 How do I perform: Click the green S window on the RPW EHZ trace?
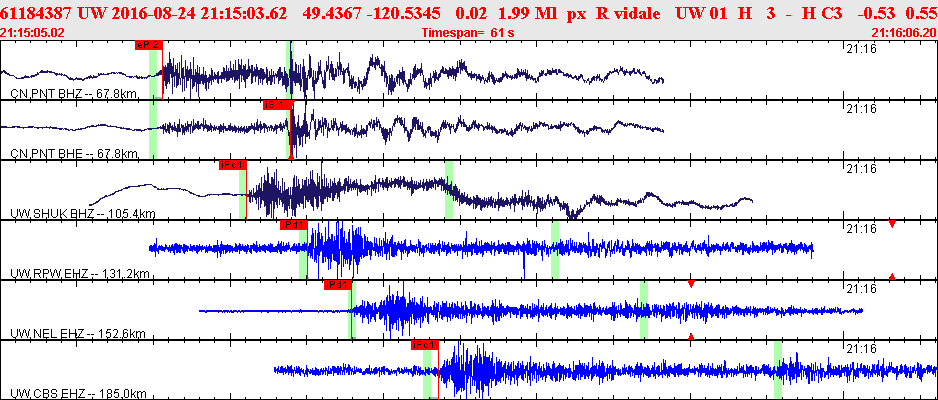(555, 249)
